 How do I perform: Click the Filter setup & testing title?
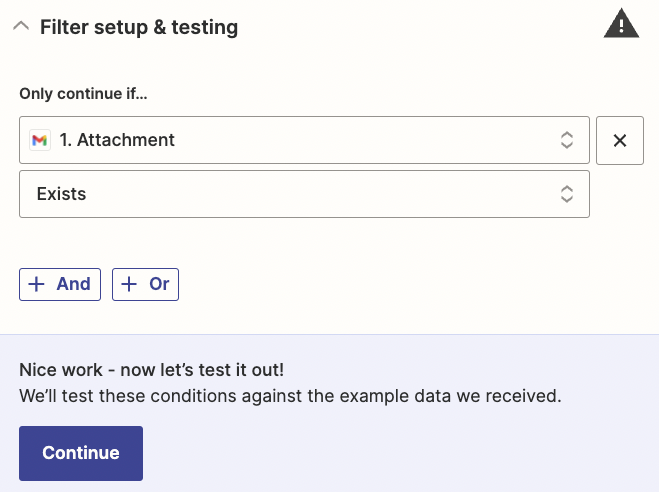[139, 27]
